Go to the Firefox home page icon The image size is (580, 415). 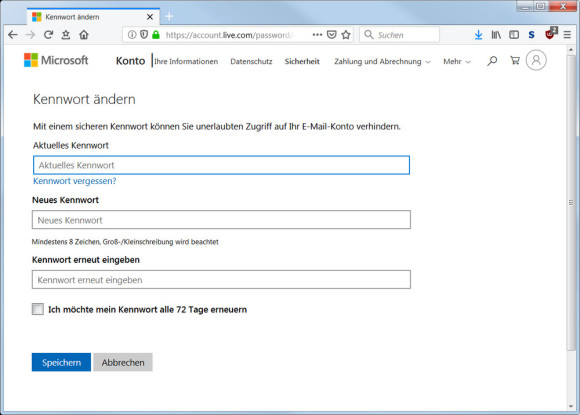(84, 35)
